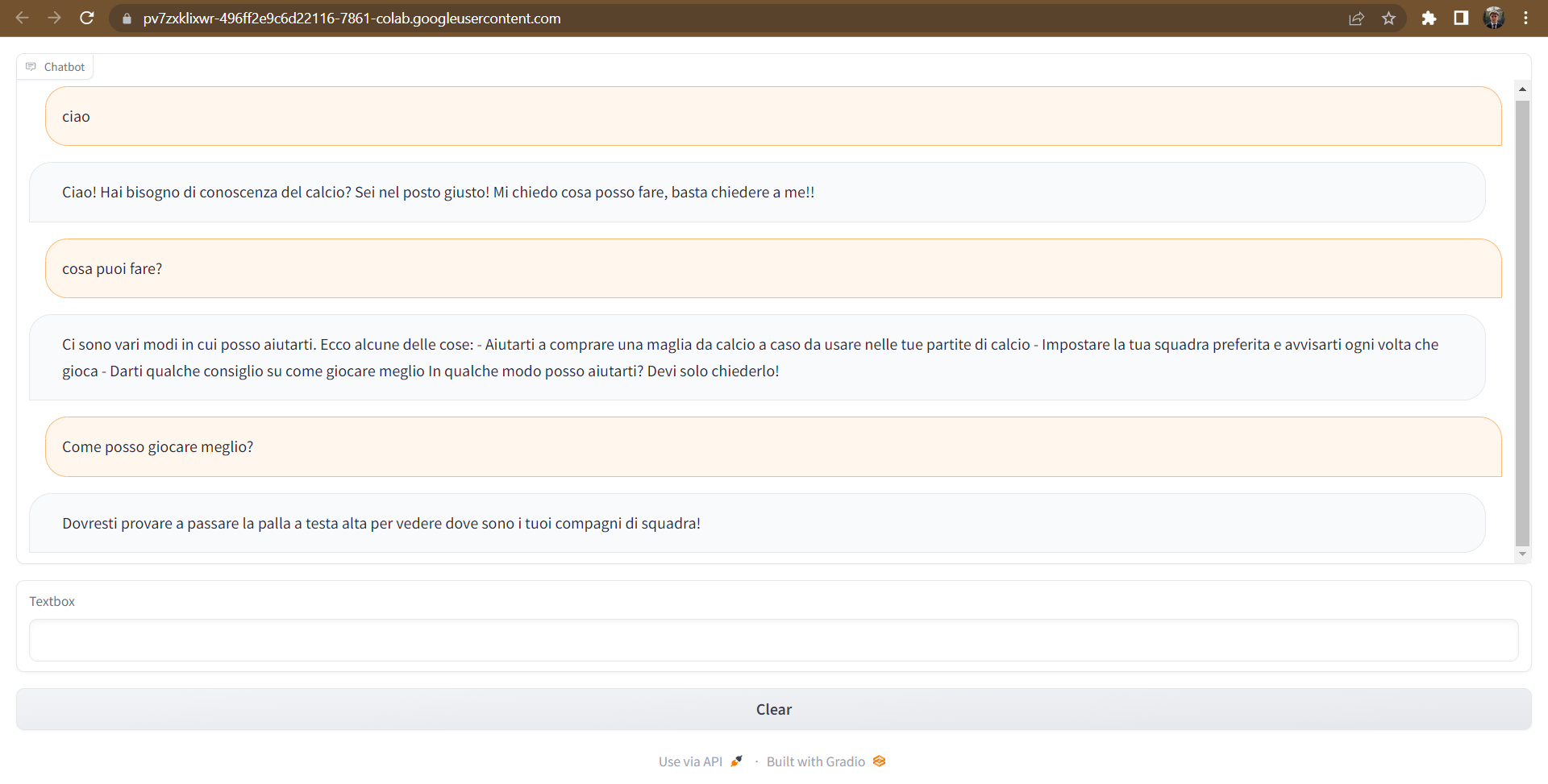
Task: Click the scrollbar up arrow
Action: pos(1522,89)
